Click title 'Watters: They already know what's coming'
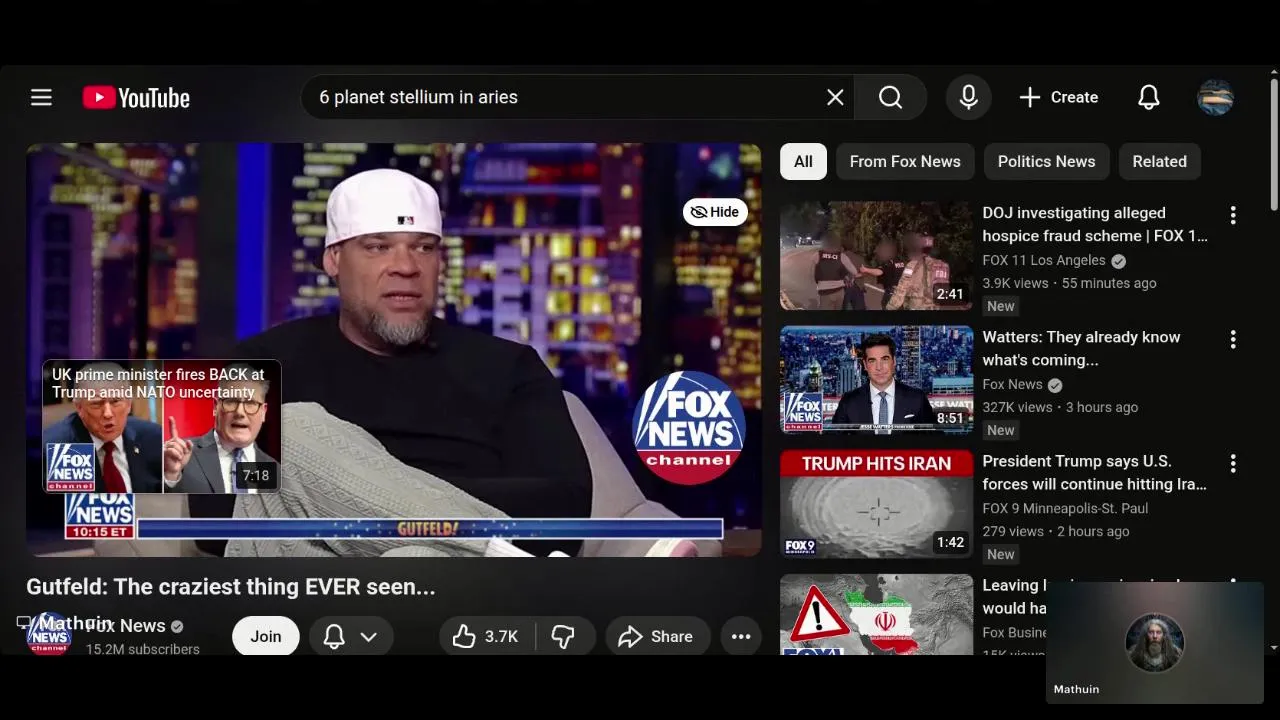Screen dimensions: 1280x720 pos(1081,348)
